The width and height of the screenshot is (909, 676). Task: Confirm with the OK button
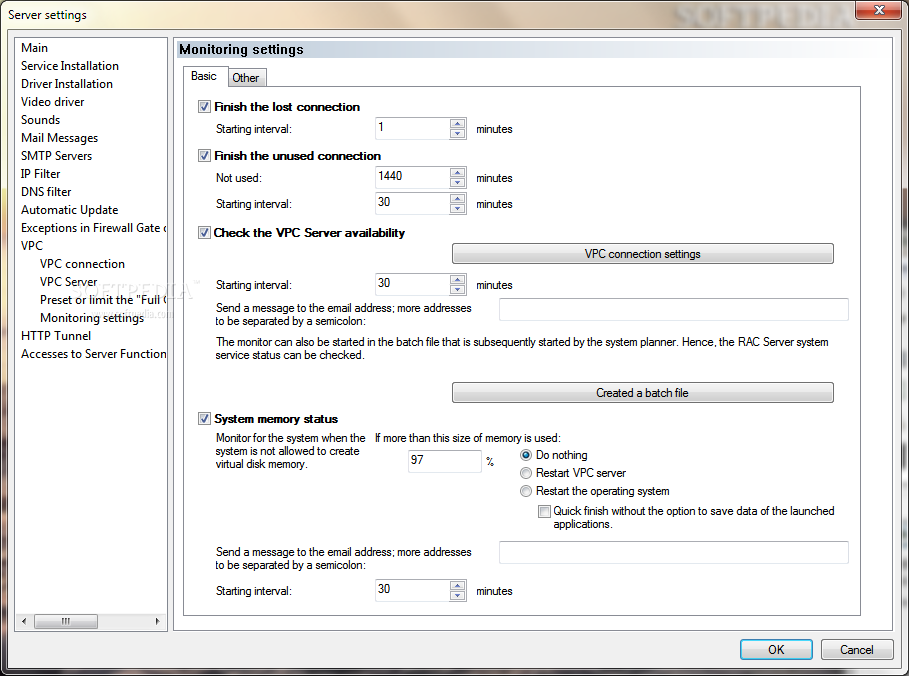pos(776,649)
